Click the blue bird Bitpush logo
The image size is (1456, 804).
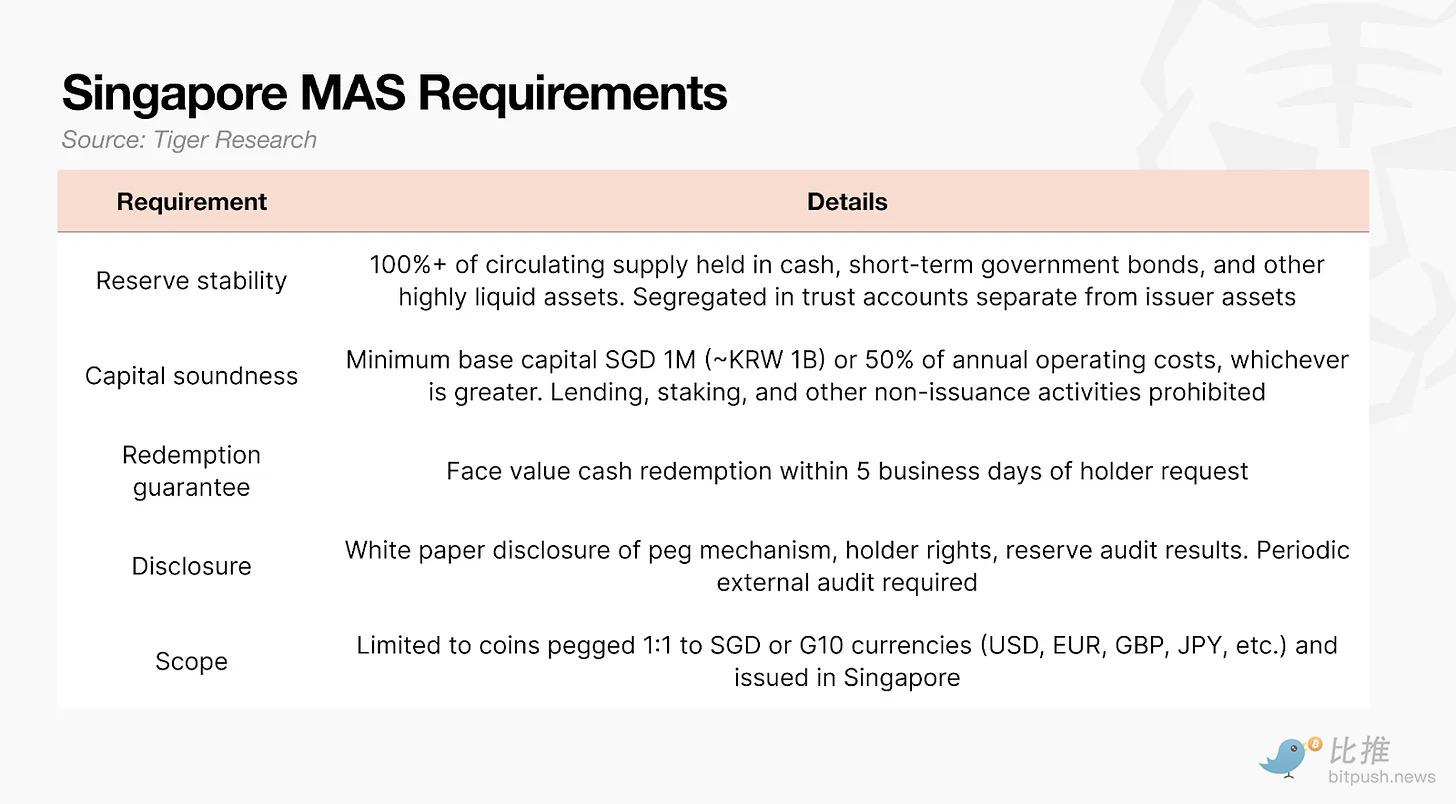(1284, 757)
